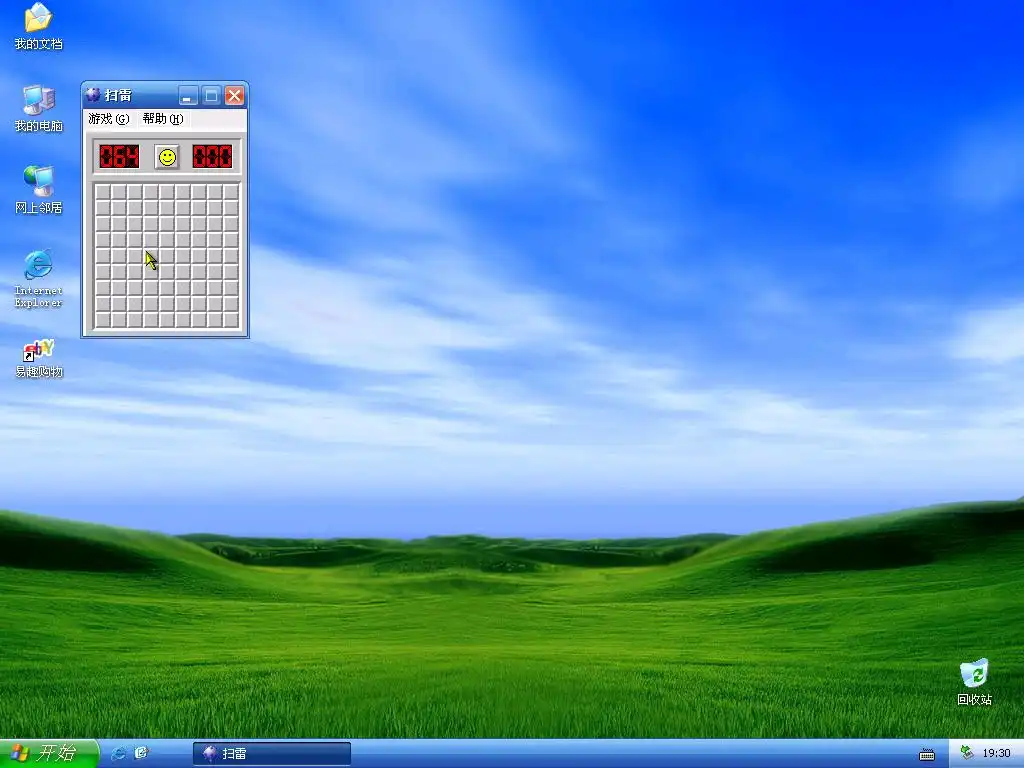Viewport: 1024px width, 768px height.
Task: Uncover the top-left cell of minefield
Action: click(103, 192)
